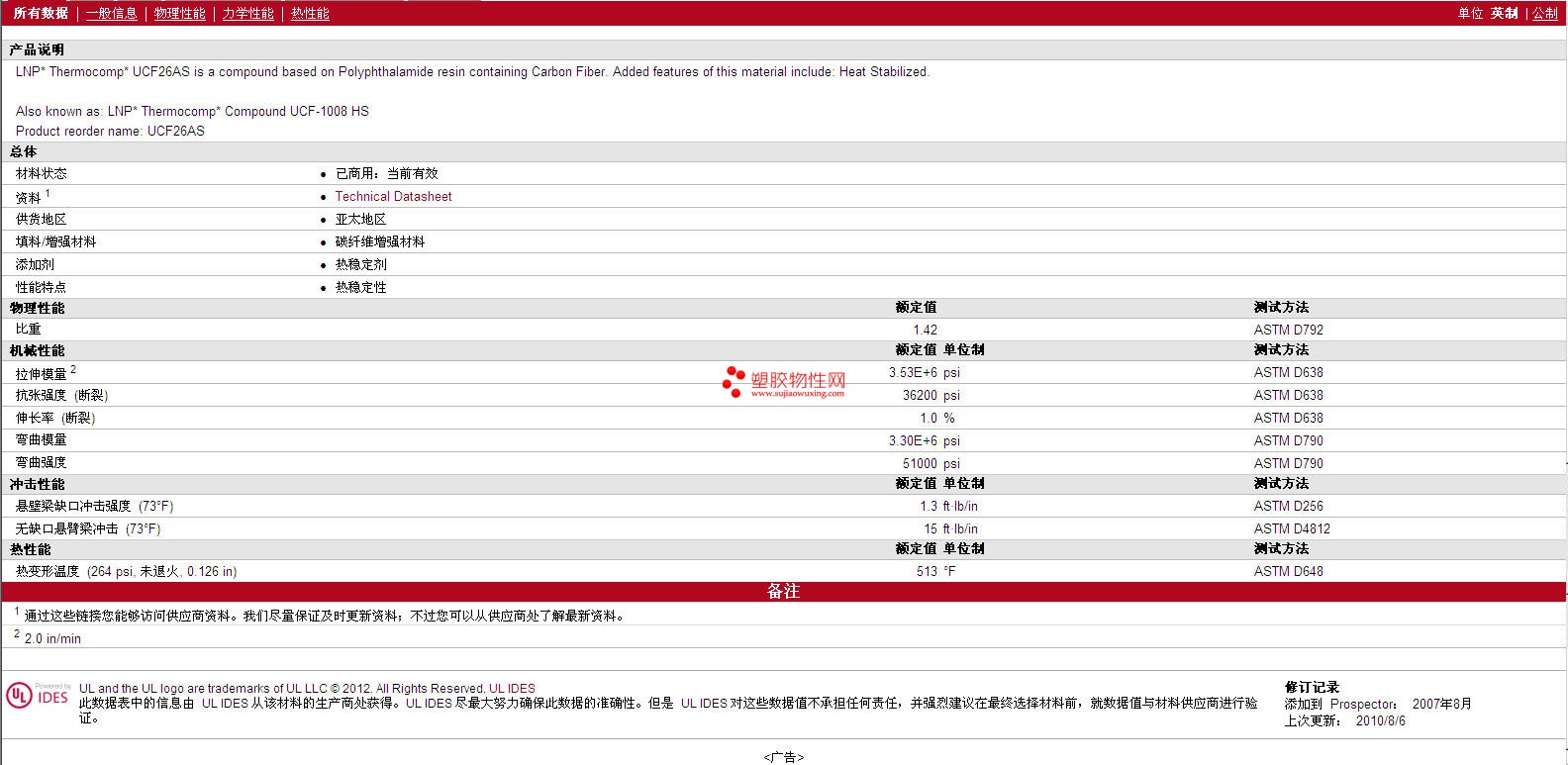
Task: Click the 弯曲模量 value 3.30E+6
Action: 913,440
